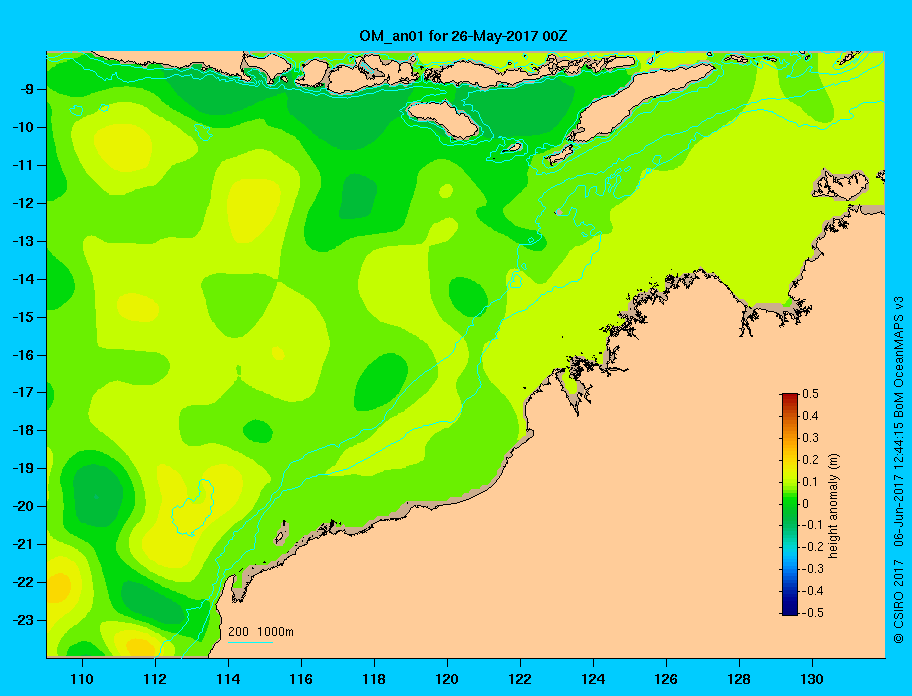Click latitude axis label -21
Viewport: 912px width, 696px height.
(x=22, y=545)
